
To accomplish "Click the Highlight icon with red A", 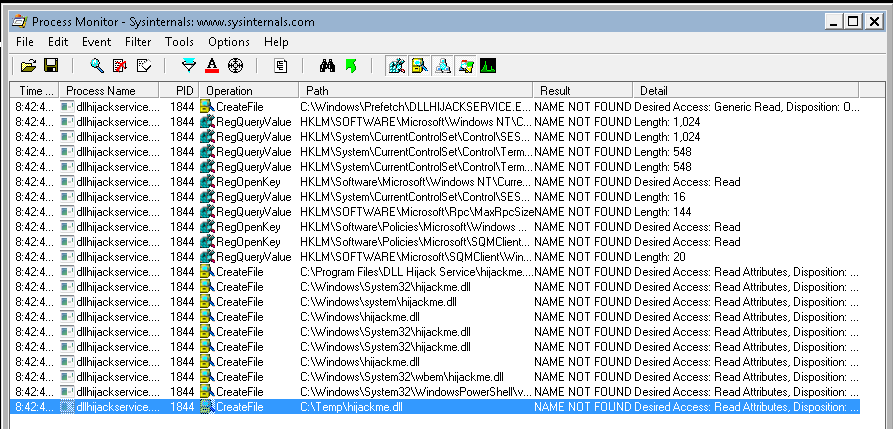I will (212, 66).
